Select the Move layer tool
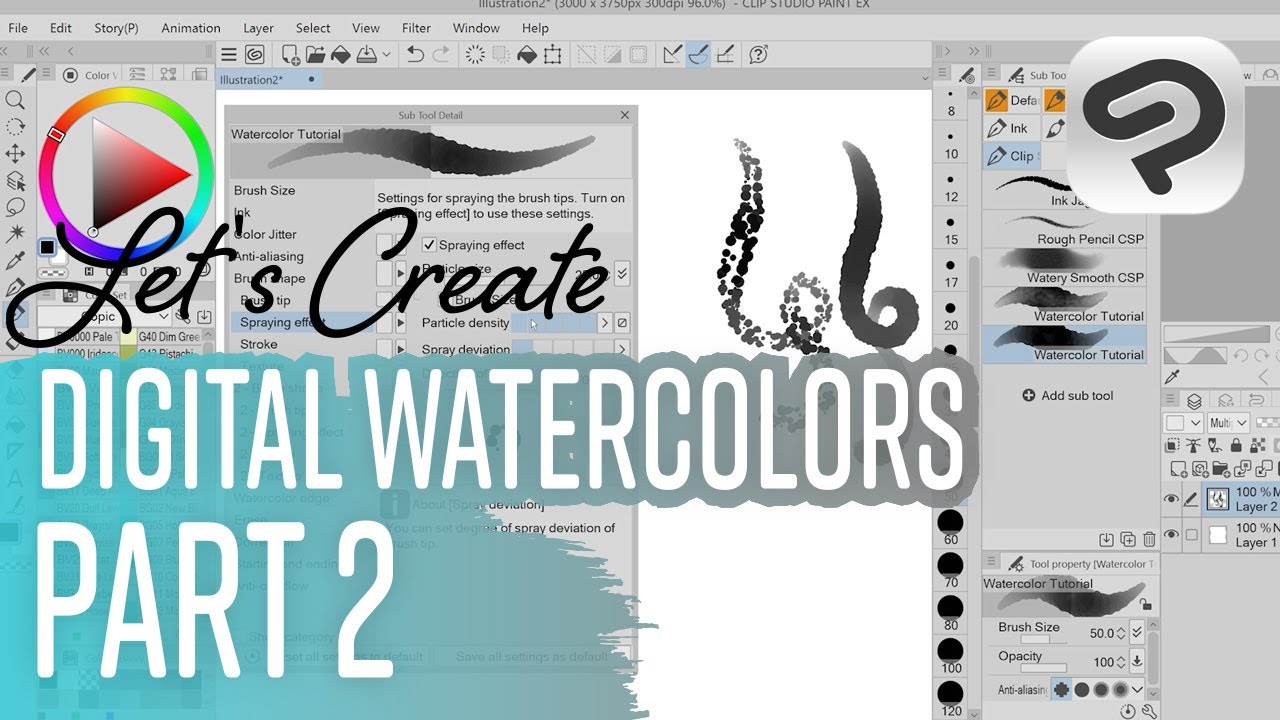1280x720 pixels. point(15,154)
